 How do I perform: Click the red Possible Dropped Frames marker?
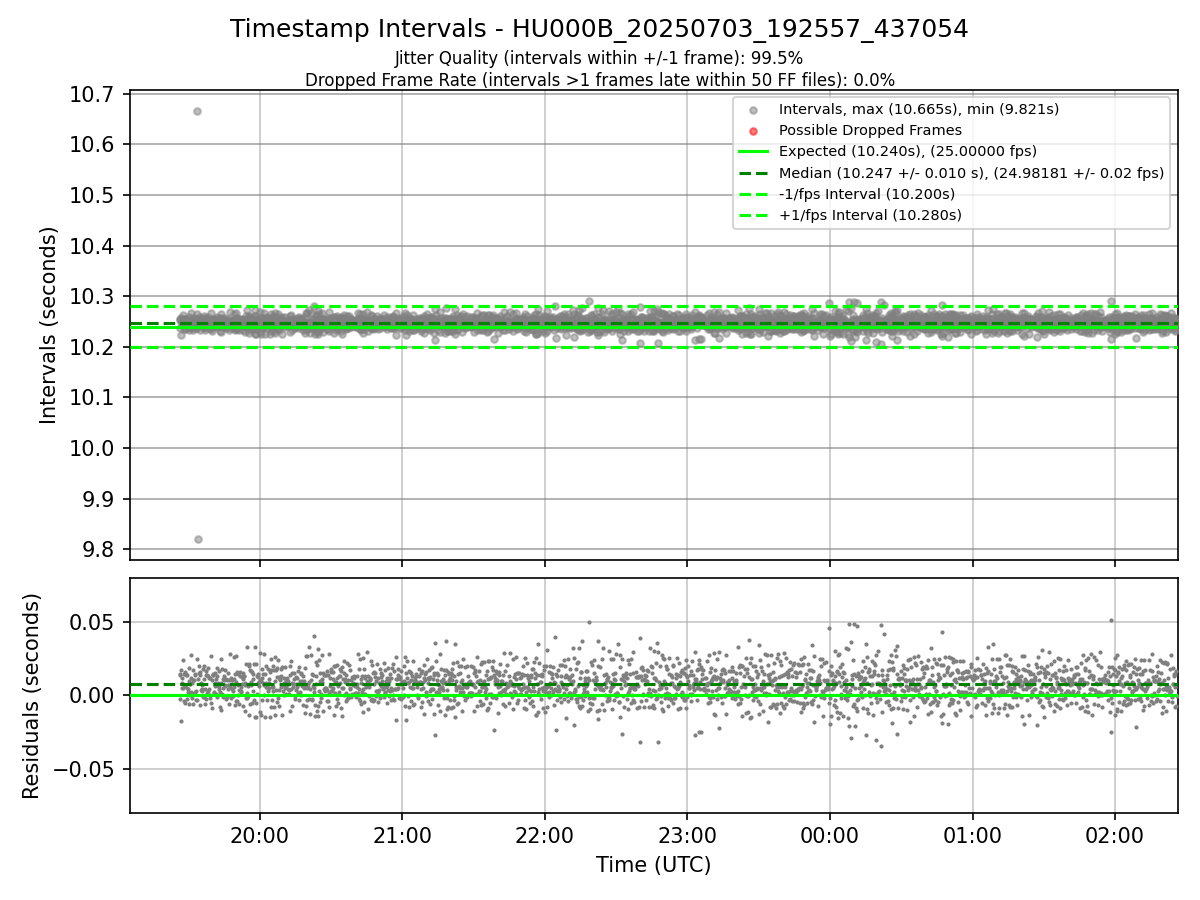(754, 131)
